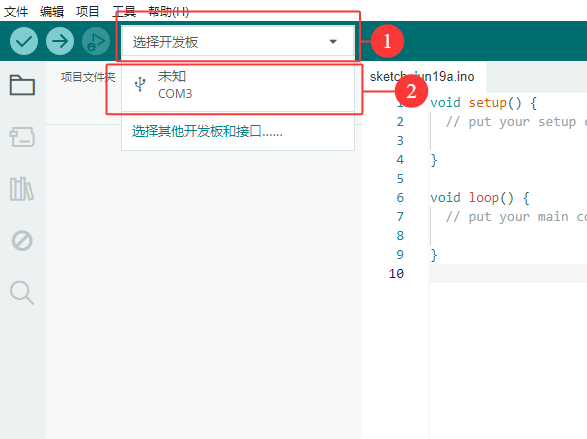Switch to the sketch_jun19a.ino tab
Screen dimensions: 587x439
422,77
